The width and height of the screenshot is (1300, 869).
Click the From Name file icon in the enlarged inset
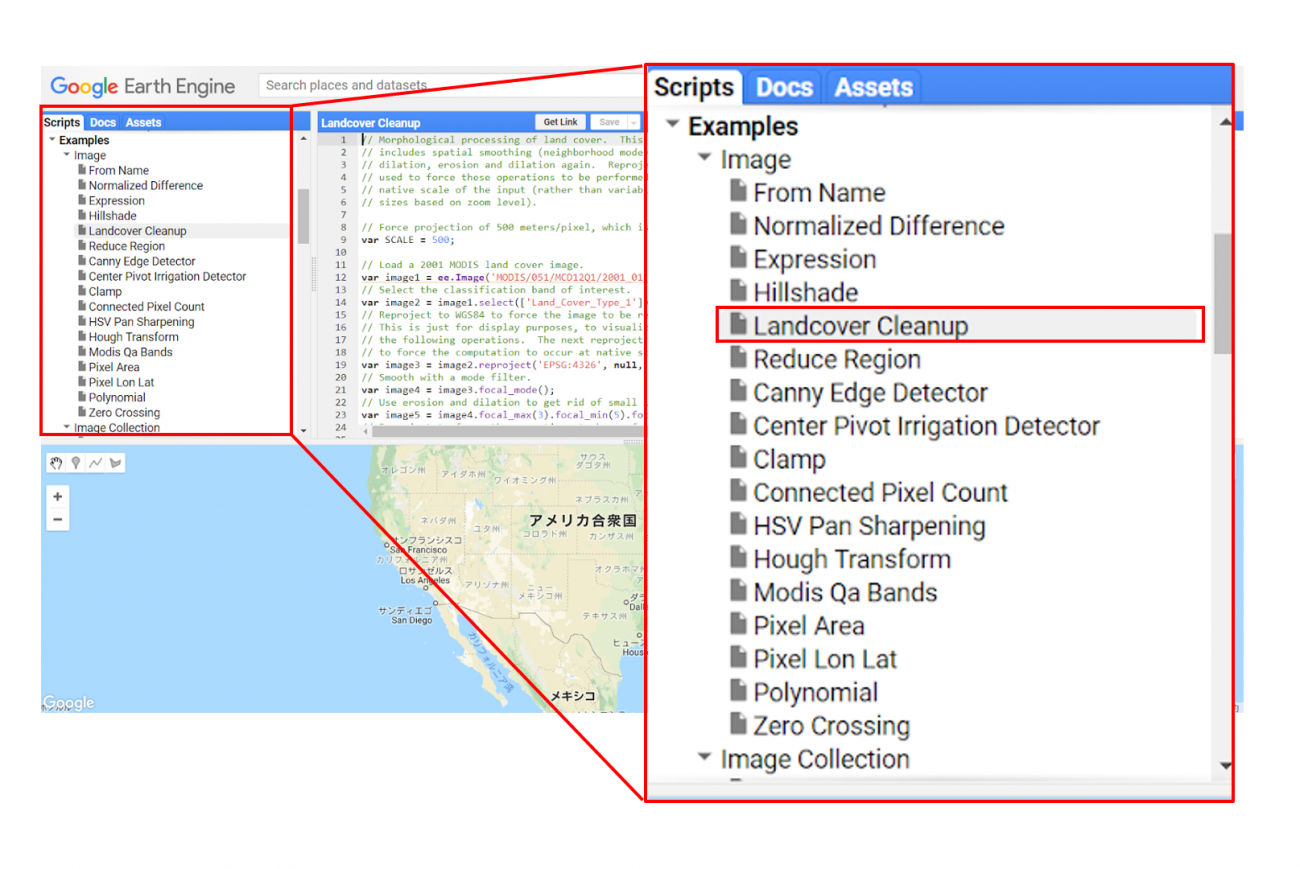pyautogui.click(x=738, y=191)
